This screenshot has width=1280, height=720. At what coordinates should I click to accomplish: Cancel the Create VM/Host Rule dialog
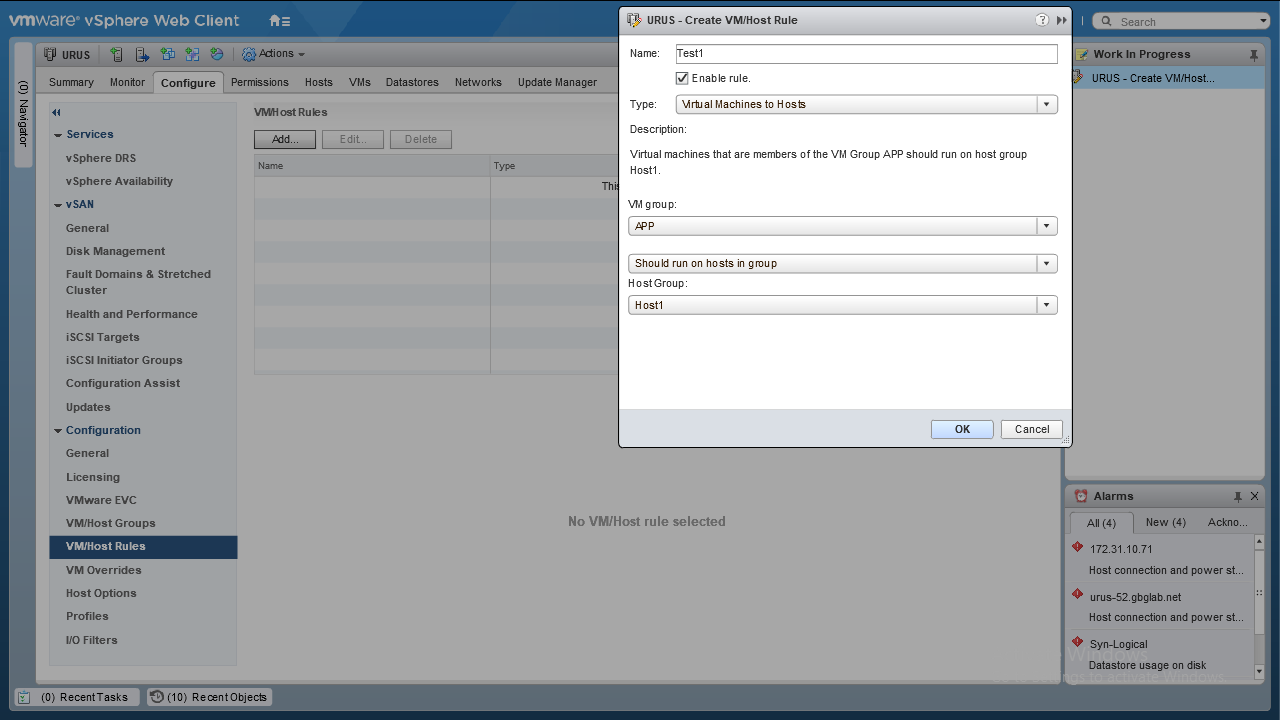[x=1032, y=429]
